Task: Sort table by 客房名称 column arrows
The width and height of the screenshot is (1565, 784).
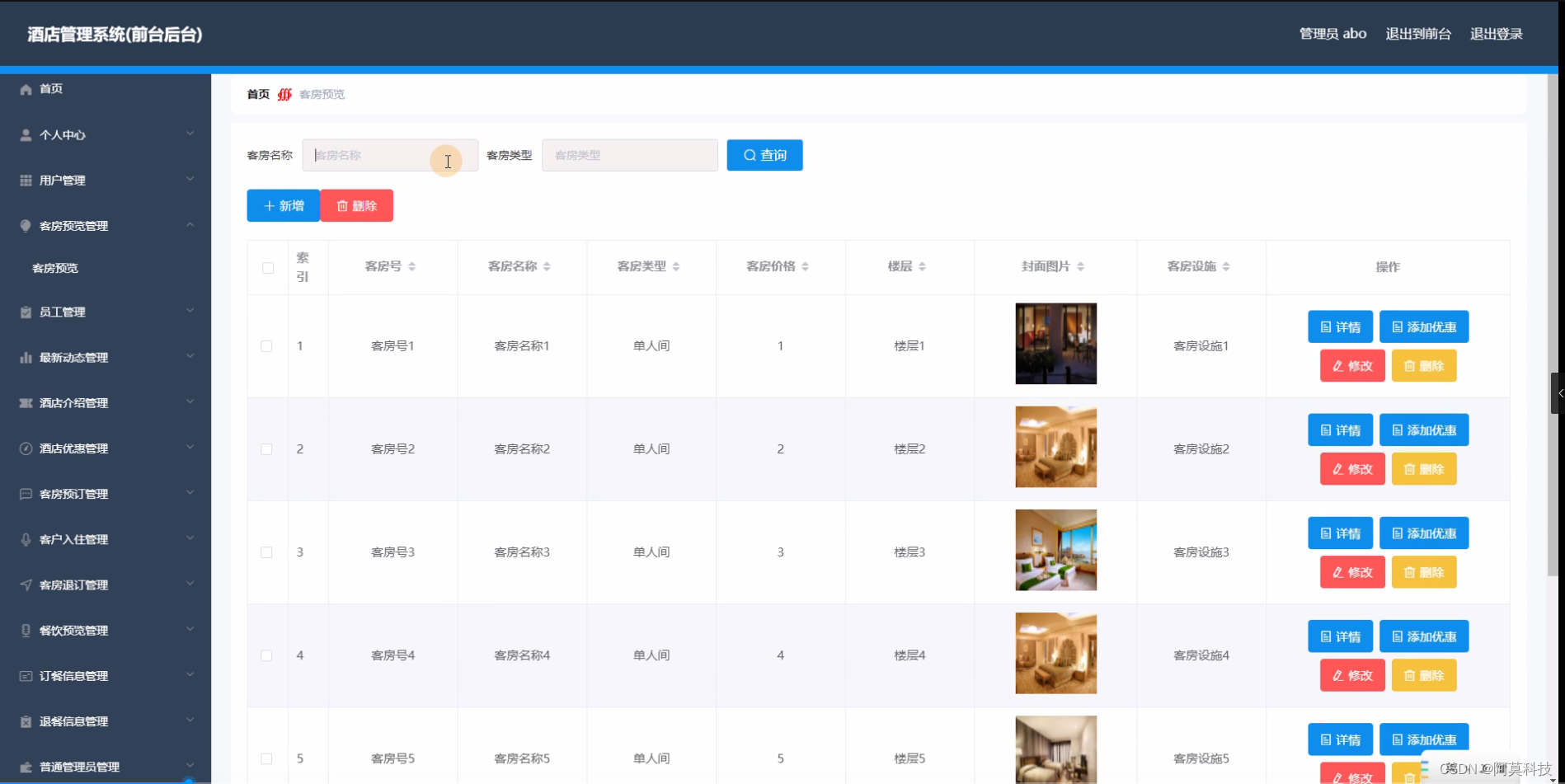Action: pos(547,266)
